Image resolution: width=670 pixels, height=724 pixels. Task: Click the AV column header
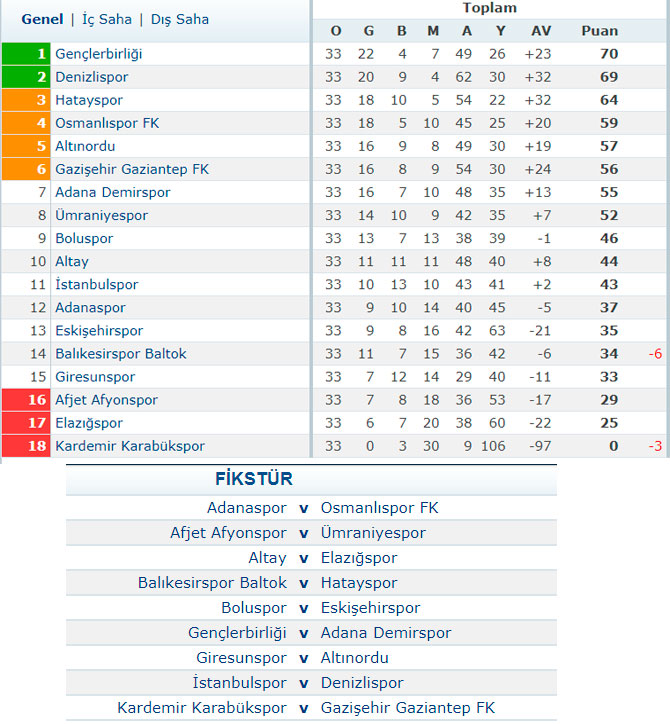pos(541,31)
